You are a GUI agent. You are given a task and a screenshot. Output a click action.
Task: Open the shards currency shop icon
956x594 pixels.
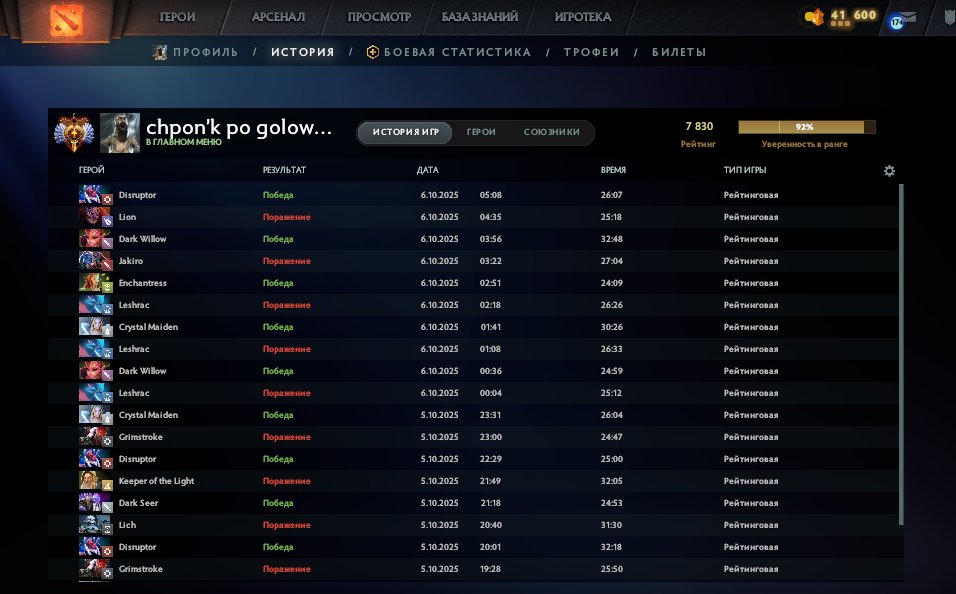click(x=814, y=16)
